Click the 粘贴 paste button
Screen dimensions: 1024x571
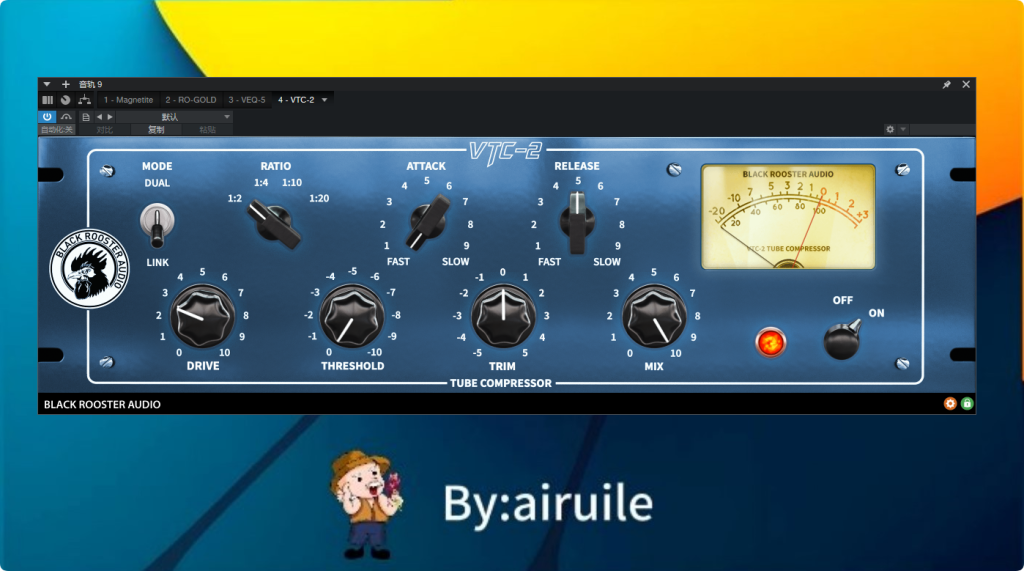pos(207,129)
